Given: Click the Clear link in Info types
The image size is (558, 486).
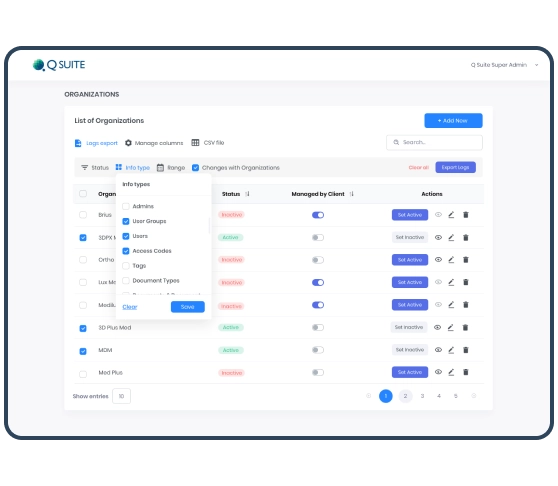Looking at the screenshot, I should [130, 307].
